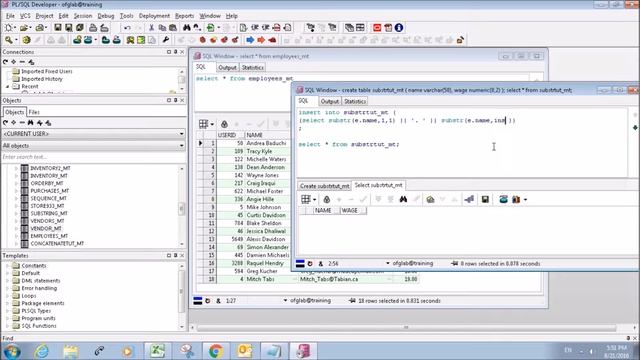Screen dimensions: 640x360
Task: Click the Copy icon in main toolbar
Action: (162, 28)
